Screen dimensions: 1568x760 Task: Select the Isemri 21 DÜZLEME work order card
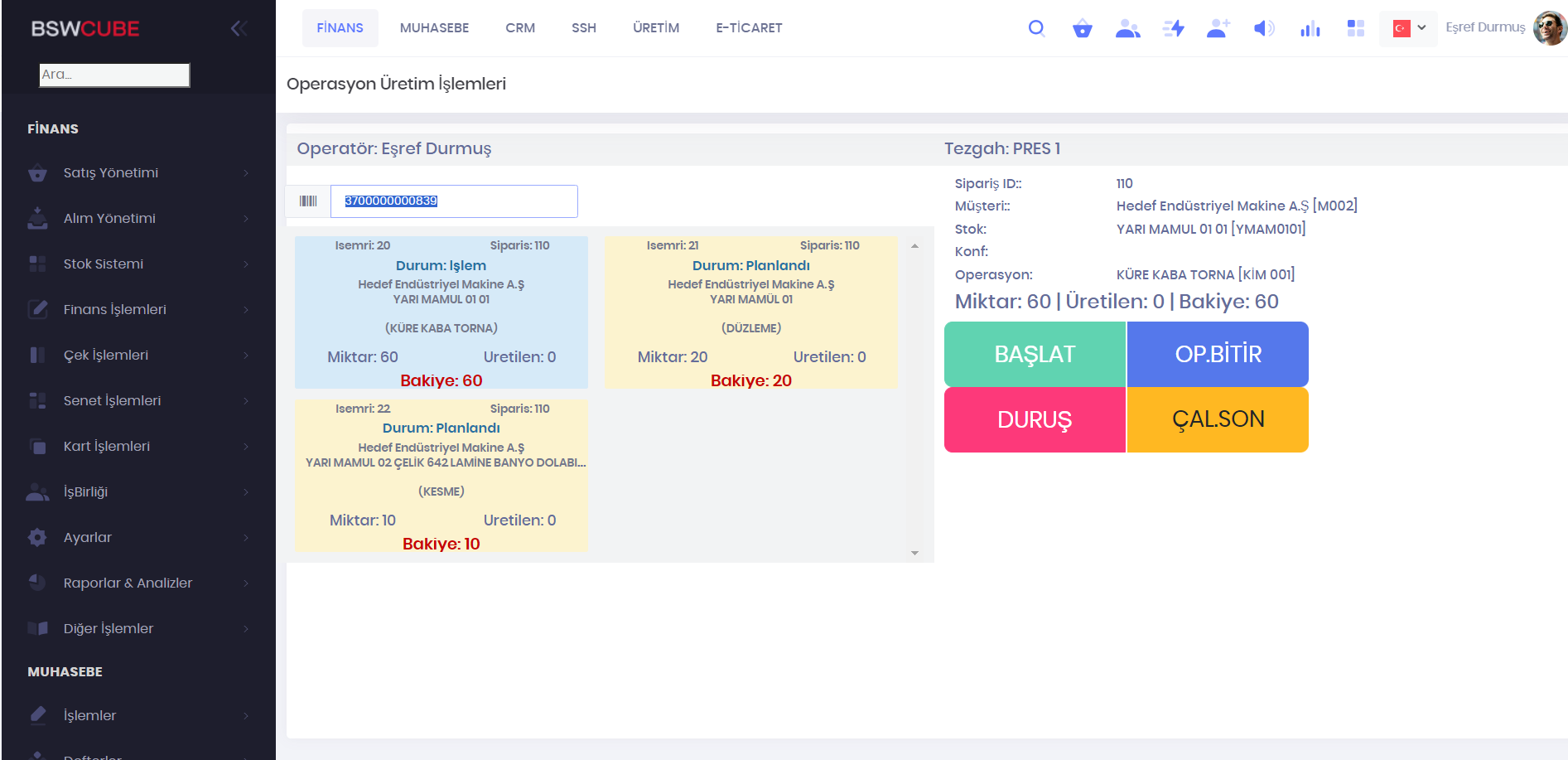[750, 312]
